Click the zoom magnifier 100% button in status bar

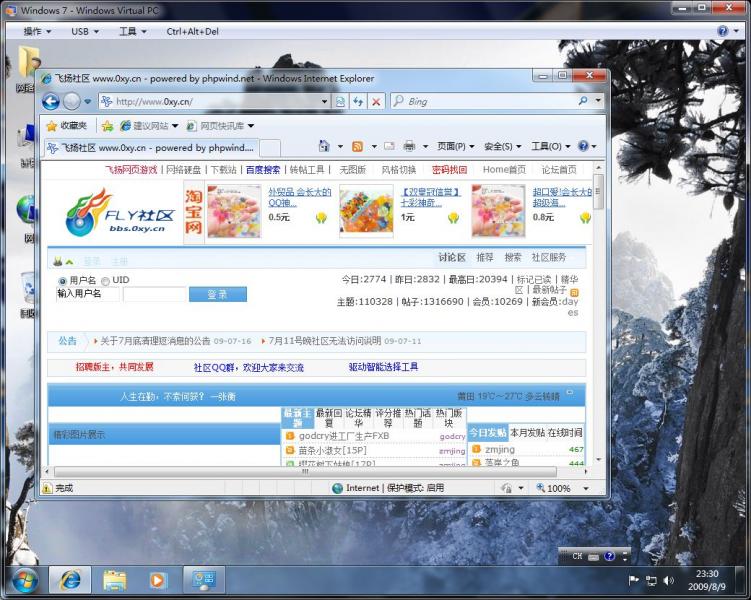pyautogui.click(x=553, y=488)
